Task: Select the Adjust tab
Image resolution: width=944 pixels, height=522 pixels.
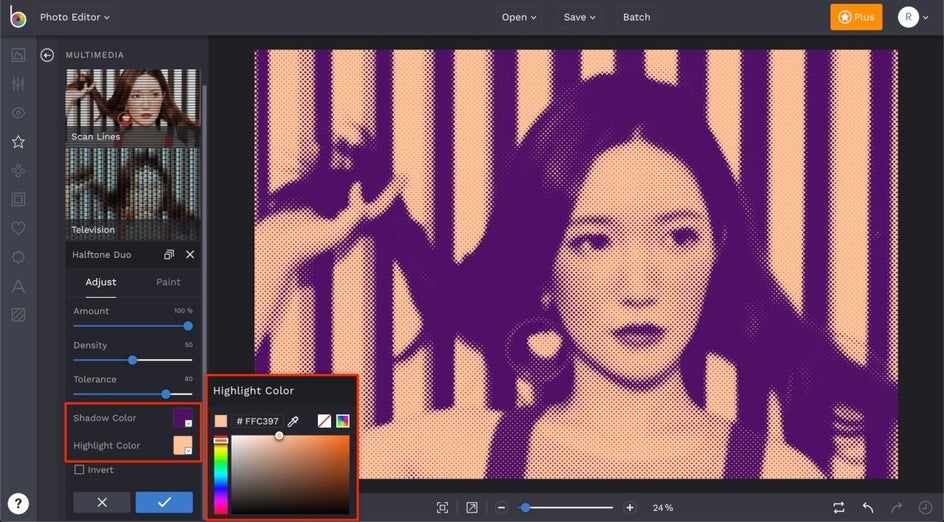Action: pyautogui.click(x=101, y=282)
